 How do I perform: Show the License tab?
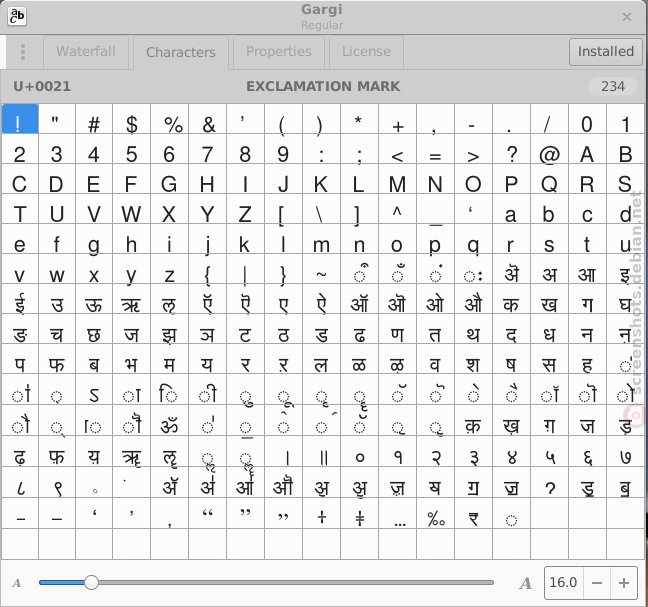point(367,52)
